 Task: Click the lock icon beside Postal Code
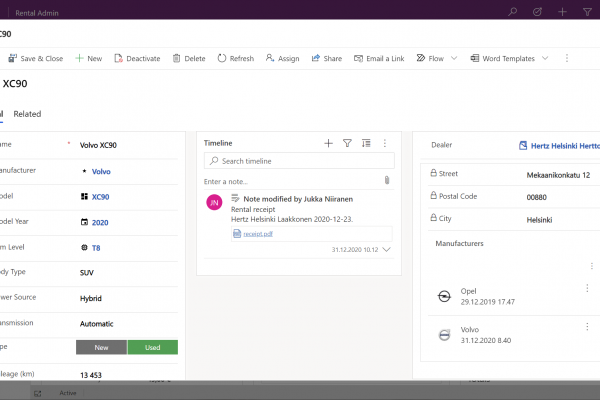433,195
